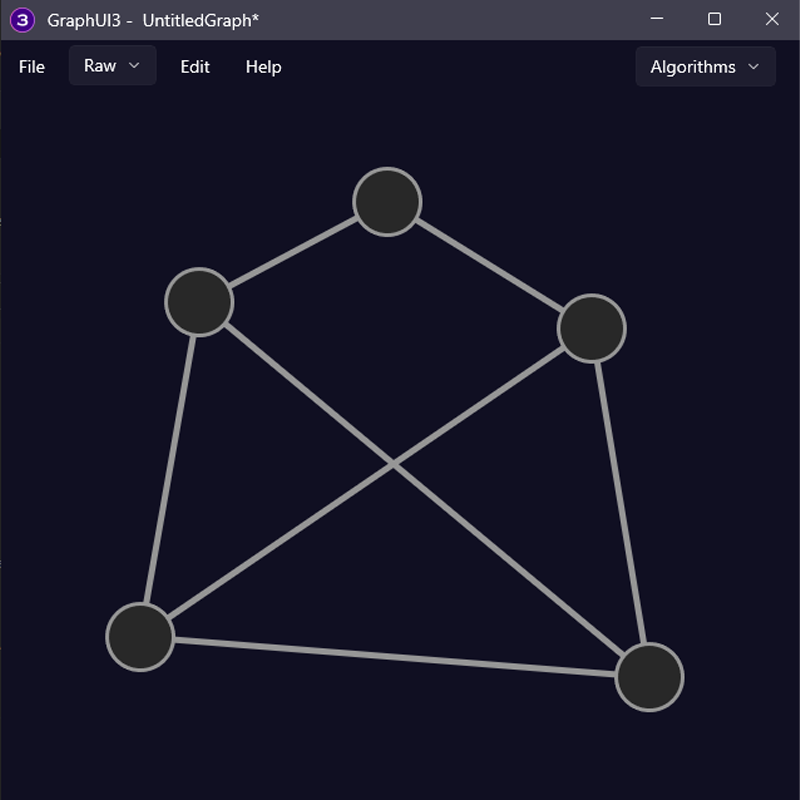
Task: Maximize the GraphUI3 window
Action: tap(714, 19)
